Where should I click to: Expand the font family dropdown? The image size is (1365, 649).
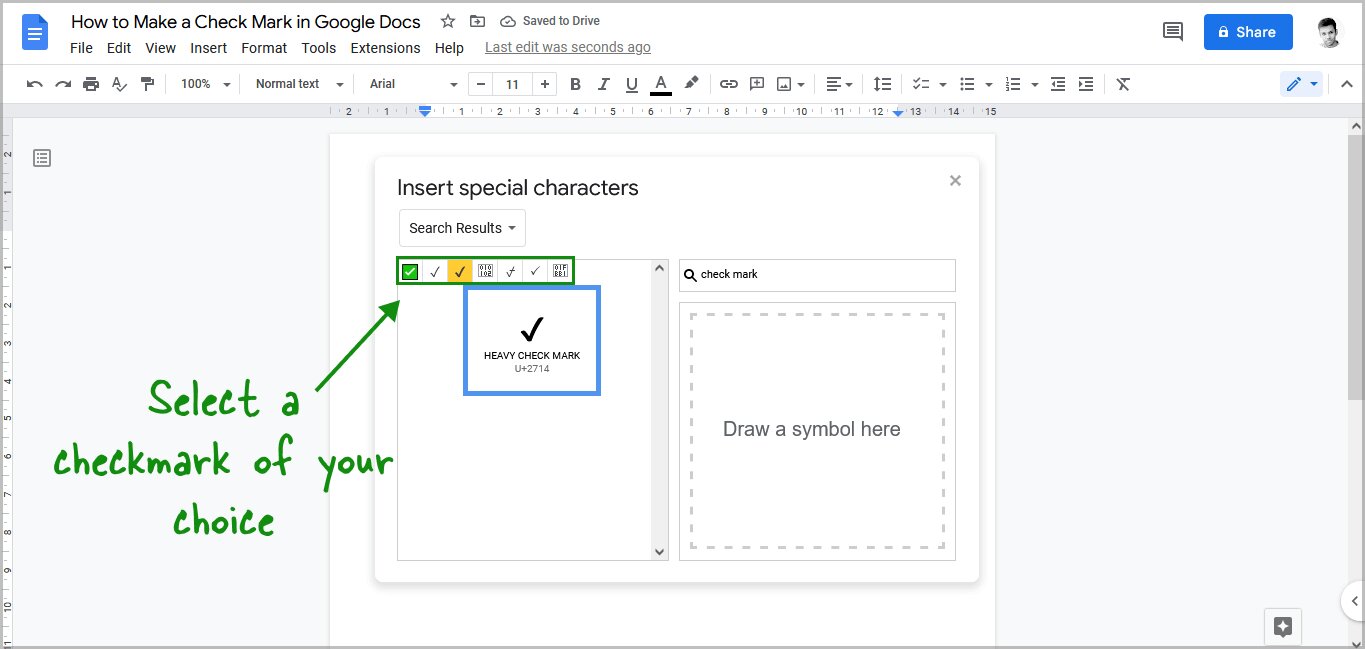point(410,84)
